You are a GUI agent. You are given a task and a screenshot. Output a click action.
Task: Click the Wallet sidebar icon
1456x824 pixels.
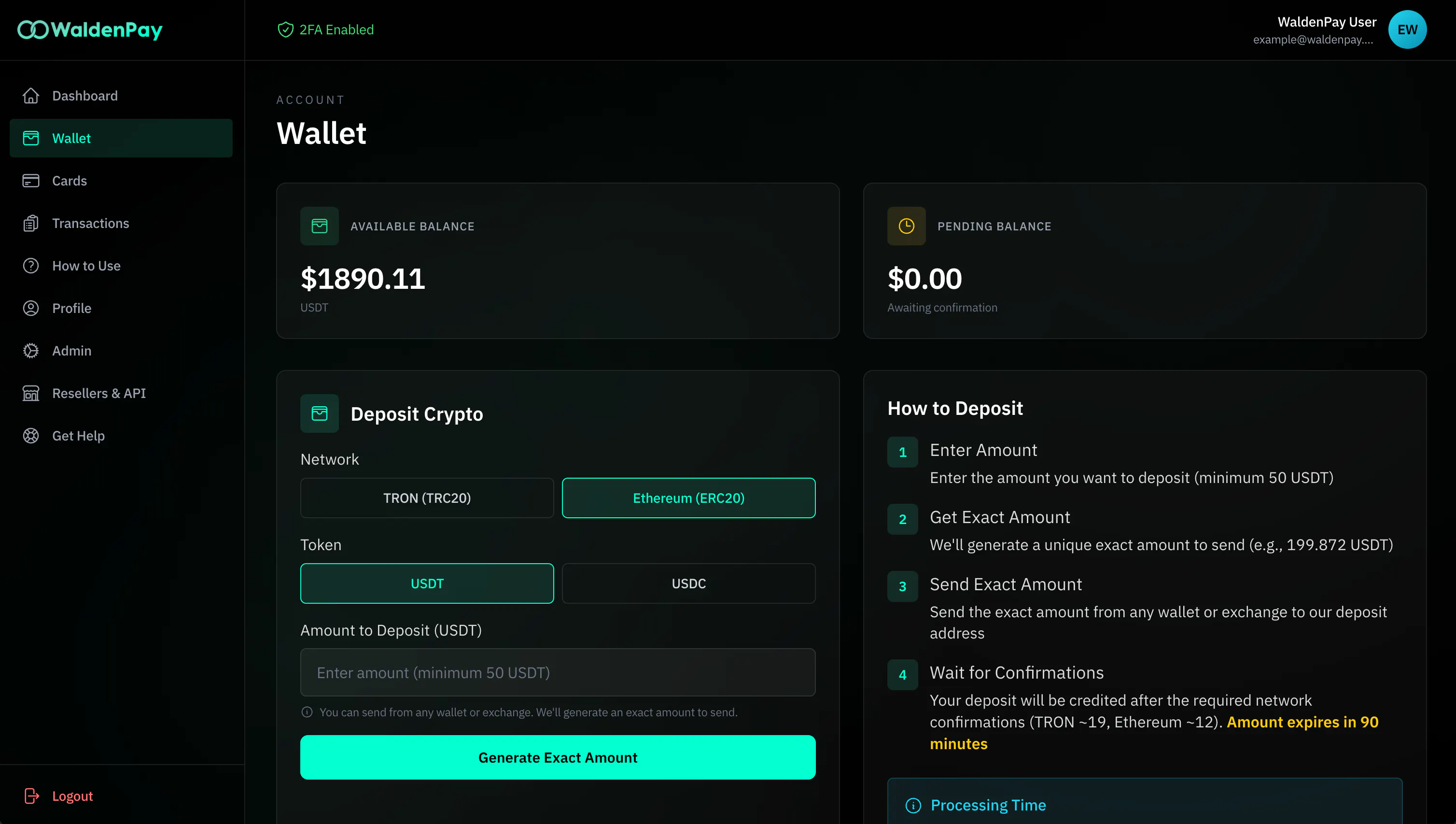click(31, 138)
